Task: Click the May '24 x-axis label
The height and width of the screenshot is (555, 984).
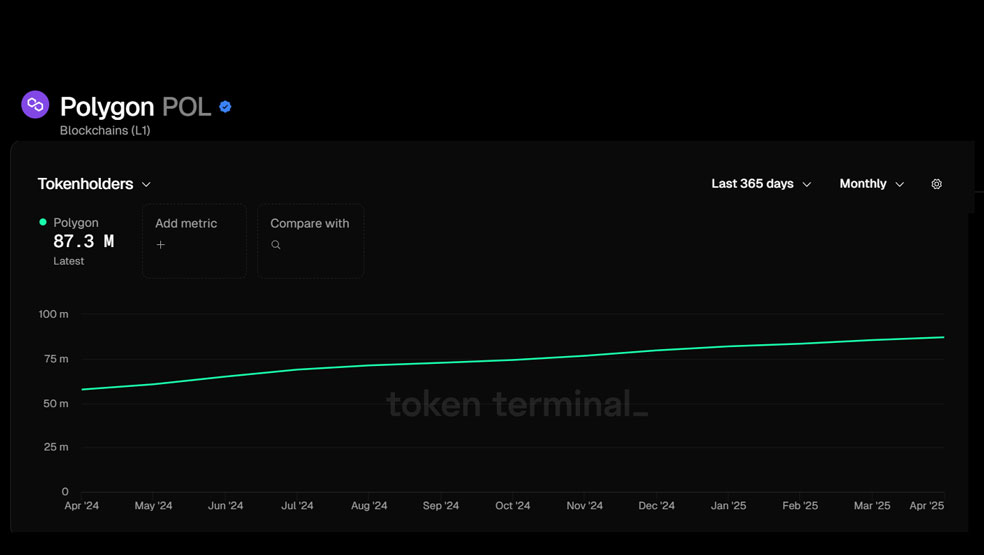Action: [153, 505]
